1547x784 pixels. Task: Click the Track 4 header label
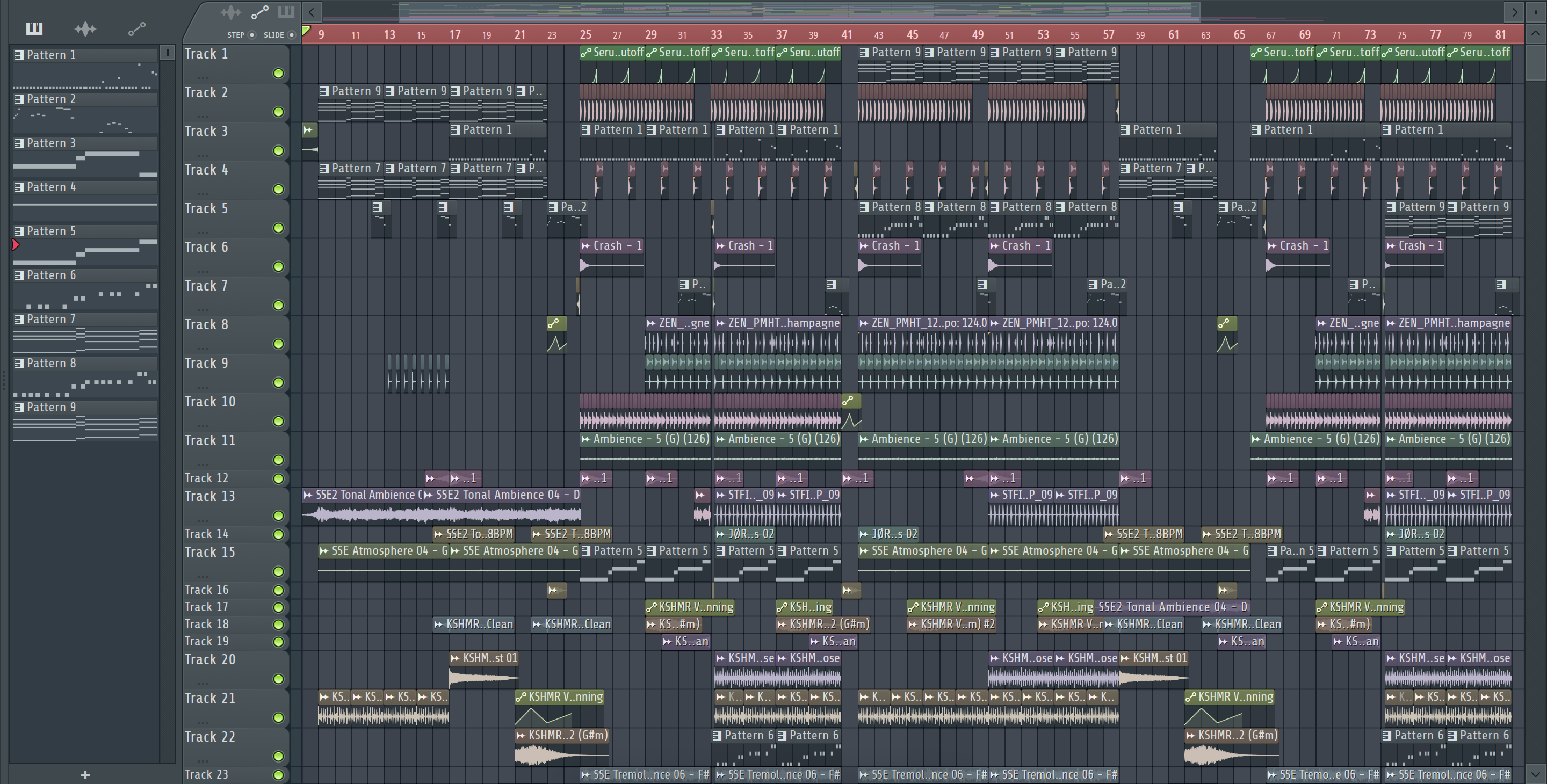click(x=206, y=170)
